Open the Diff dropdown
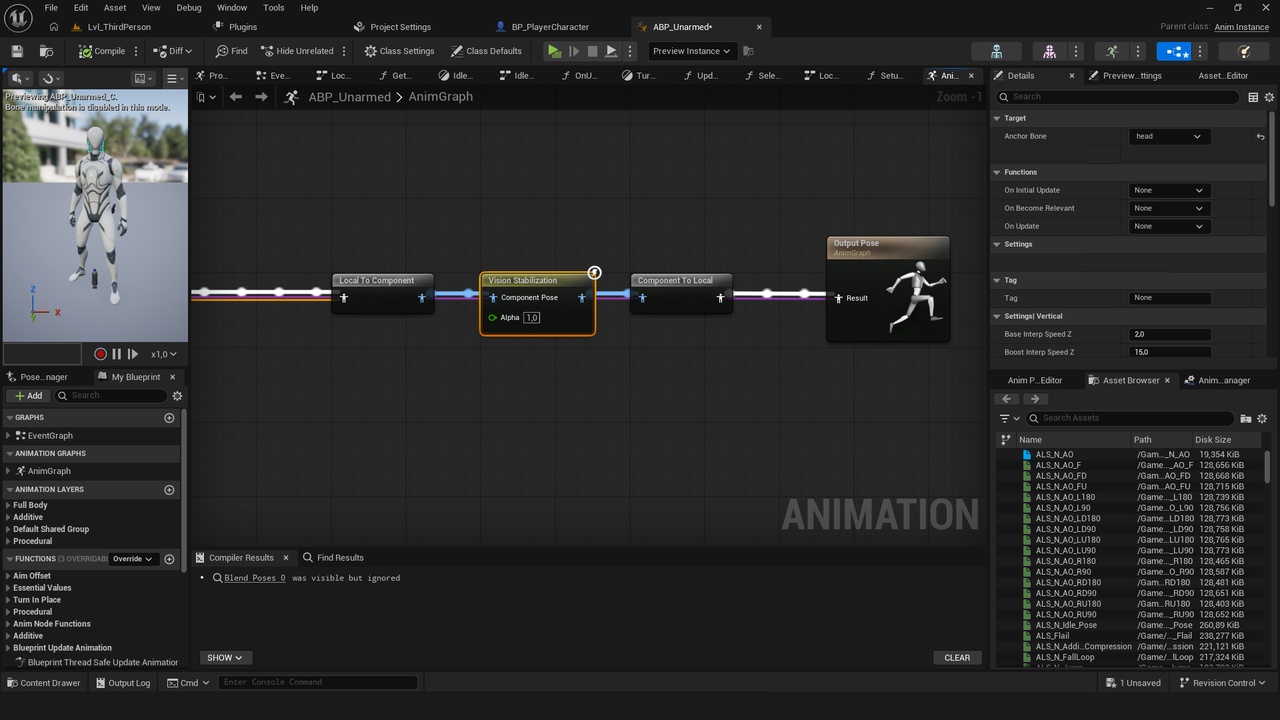This screenshot has height=720, width=1280. [173, 51]
